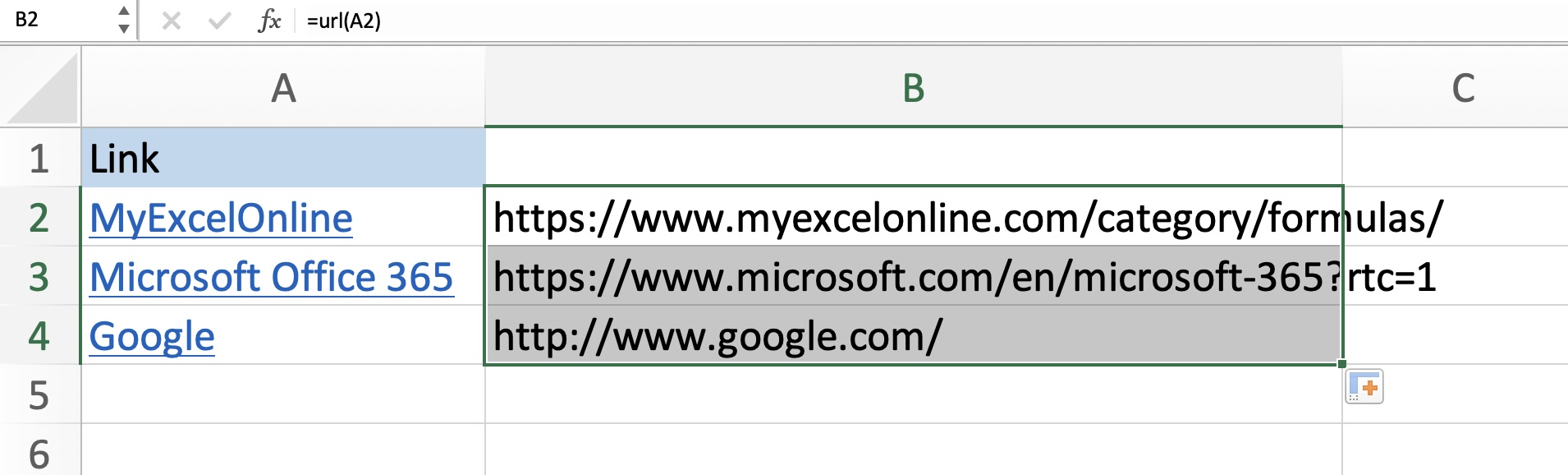Click into the formula bar text =url(A2)
Screen dimensions: 1568x475
pos(344,21)
